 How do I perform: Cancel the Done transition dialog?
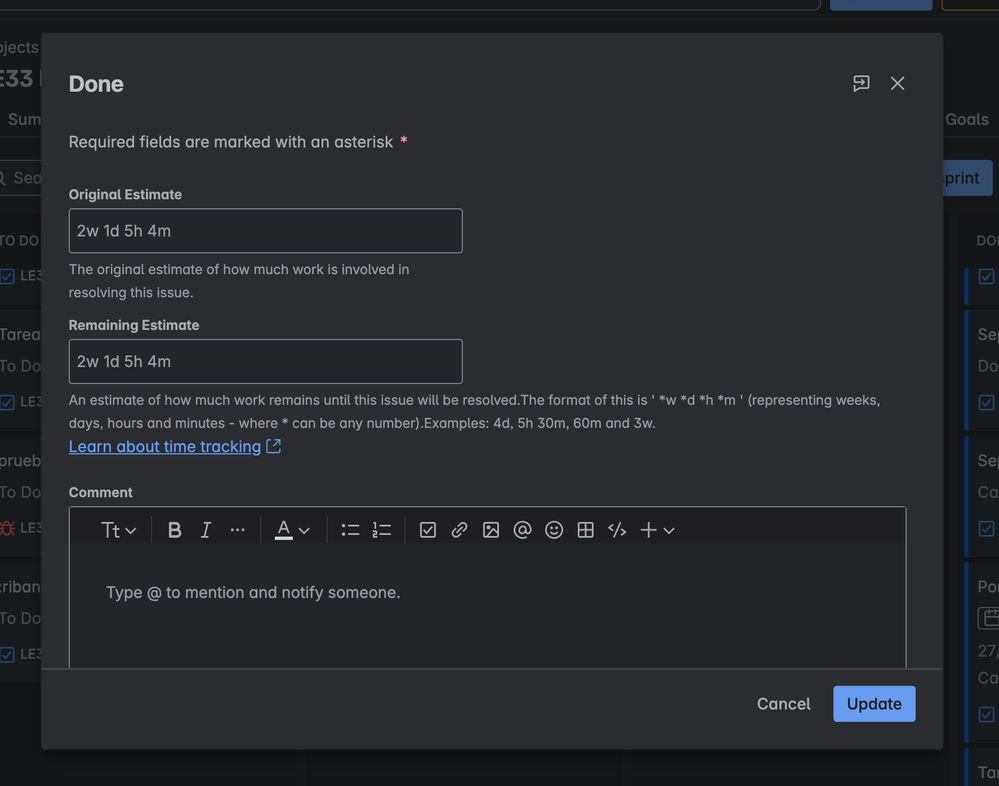coord(784,704)
